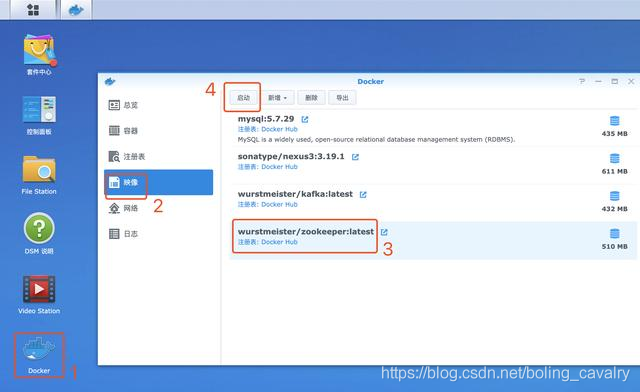Click the Docker whale icon in taskbar
The image size is (640, 392).
point(76,10)
